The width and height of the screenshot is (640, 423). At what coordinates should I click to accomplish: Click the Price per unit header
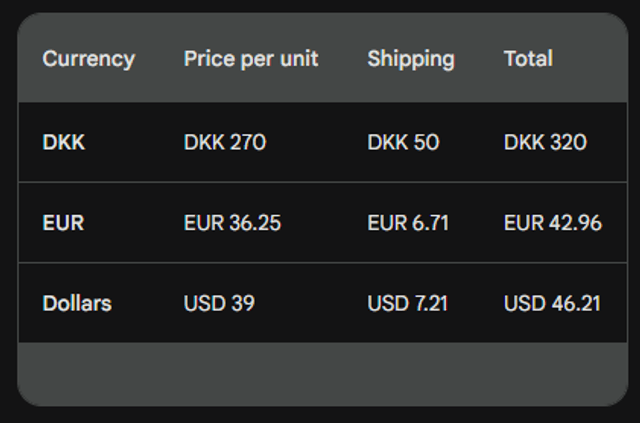251,59
